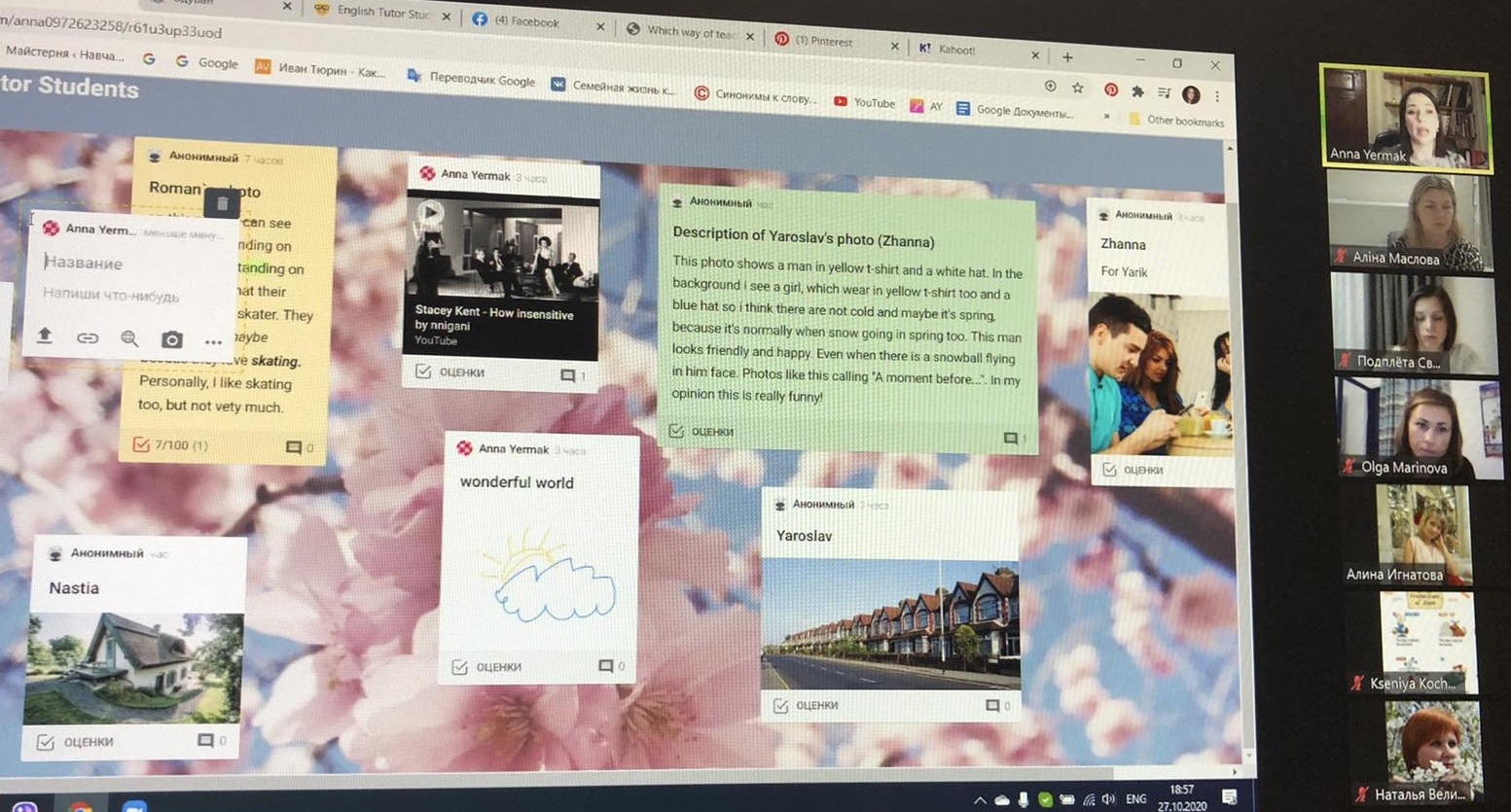
Task: Expand more options in the post editor
Action: pyautogui.click(x=213, y=341)
